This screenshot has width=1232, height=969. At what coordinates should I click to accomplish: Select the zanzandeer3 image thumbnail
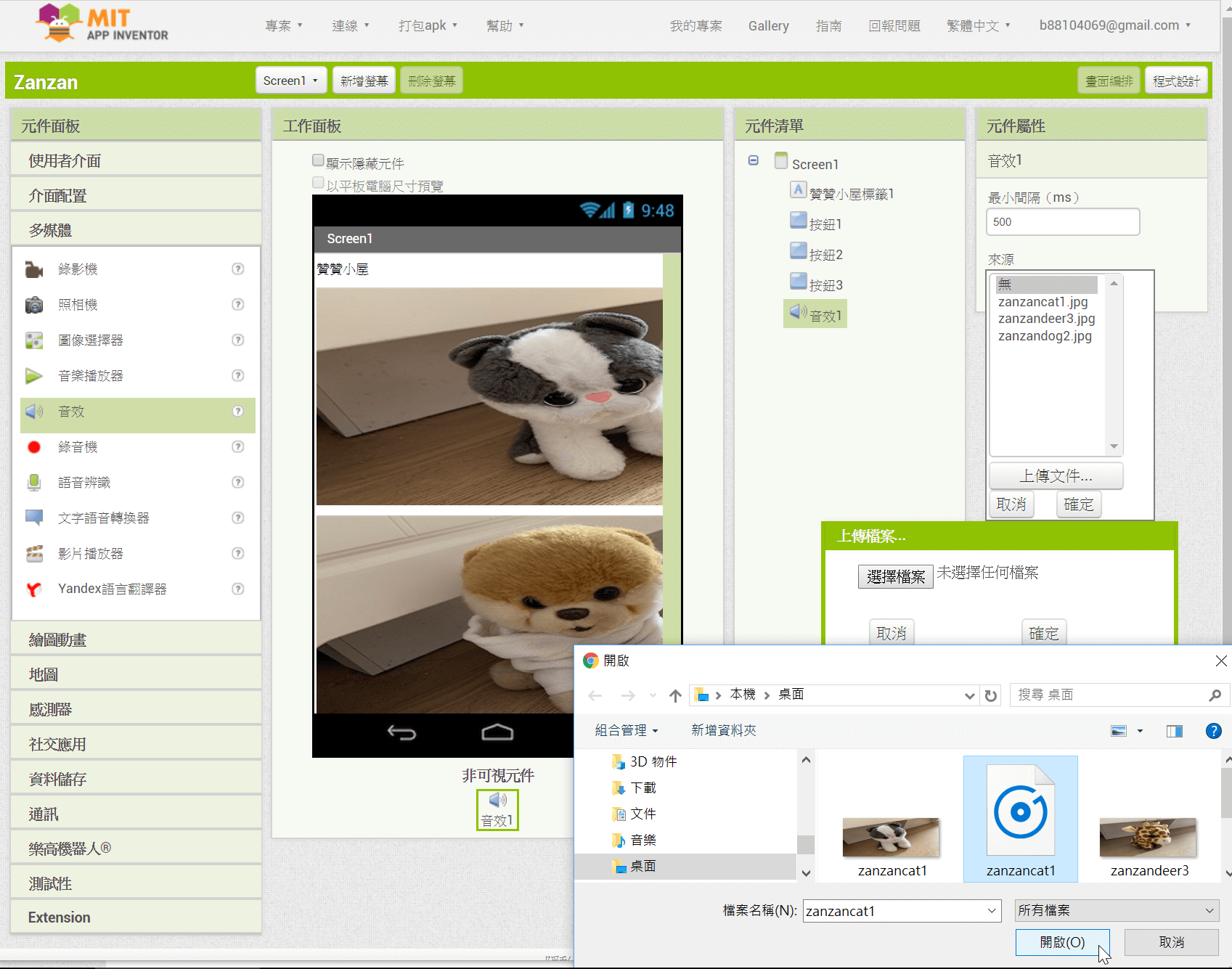tap(1149, 838)
